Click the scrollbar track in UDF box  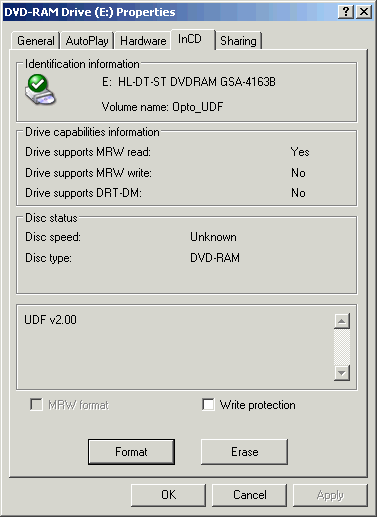click(342, 347)
